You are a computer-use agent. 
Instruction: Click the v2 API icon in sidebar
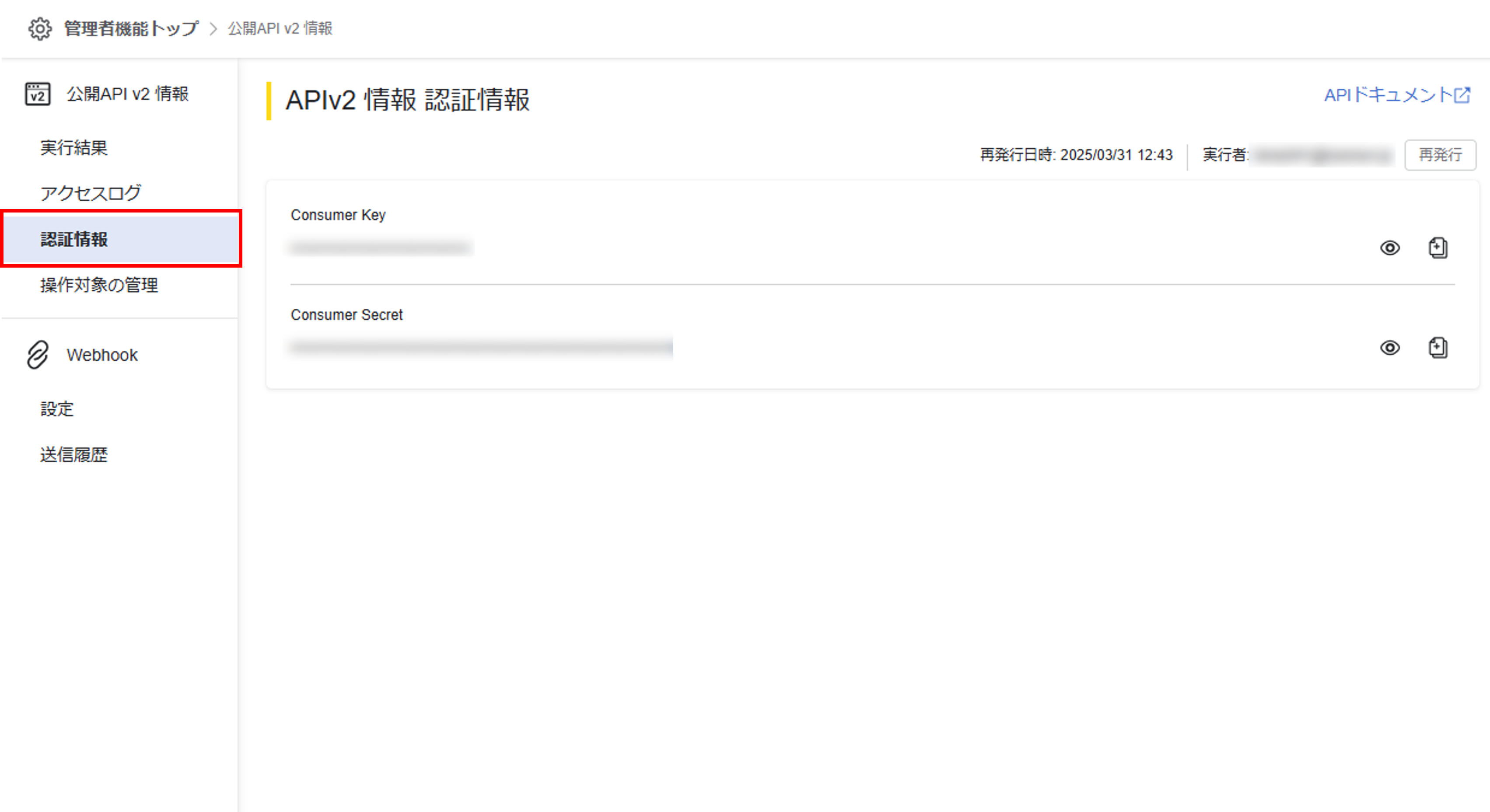[x=38, y=94]
